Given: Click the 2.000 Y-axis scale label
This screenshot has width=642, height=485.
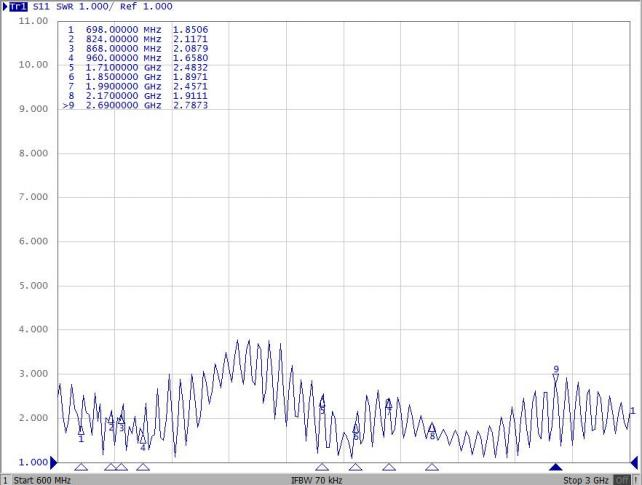Looking at the screenshot, I should click(33, 418).
